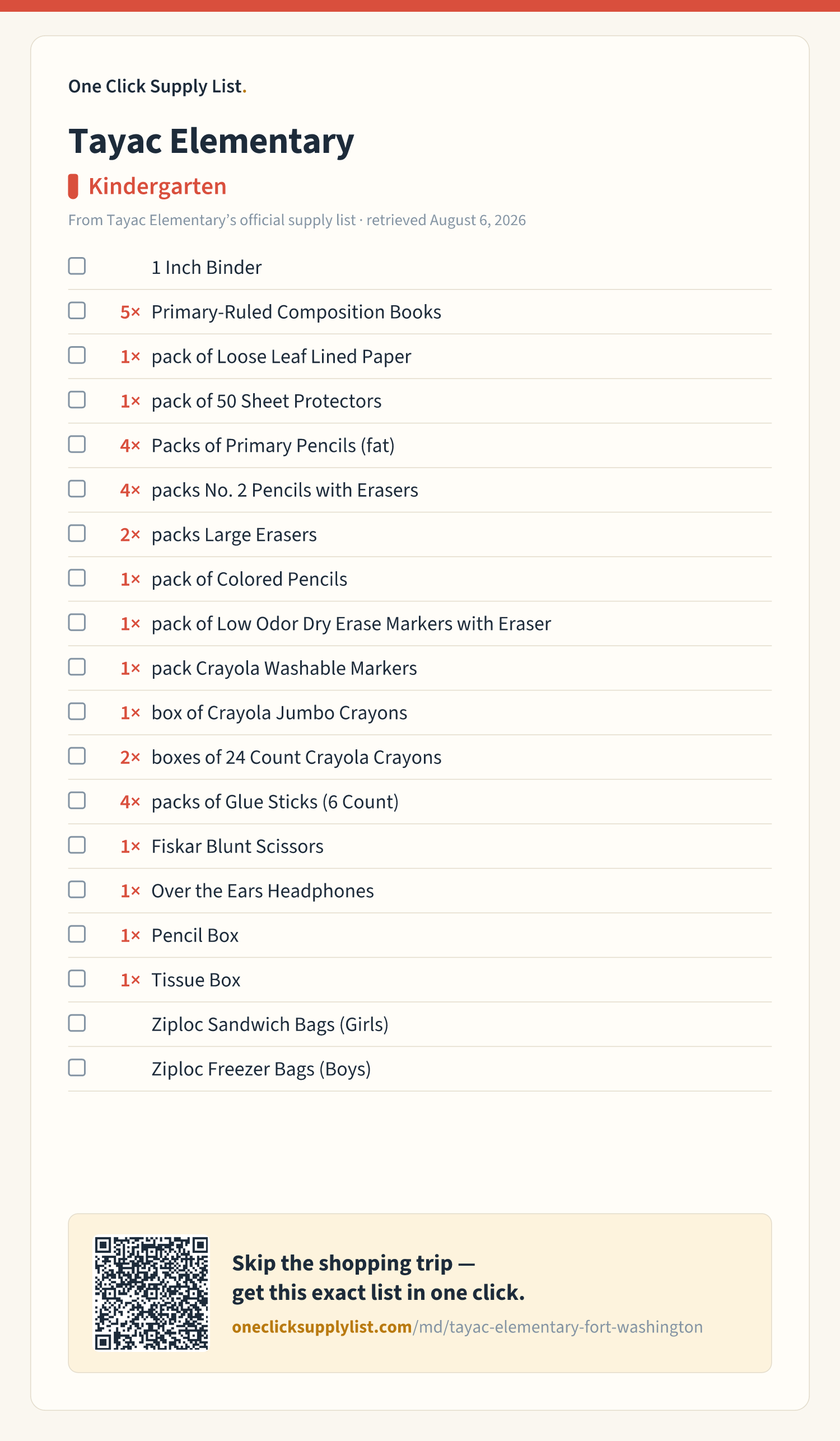Image resolution: width=840 pixels, height=1441 pixels.
Task: Check Crayola Jumbo Crayons box
Action: (x=77, y=711)
